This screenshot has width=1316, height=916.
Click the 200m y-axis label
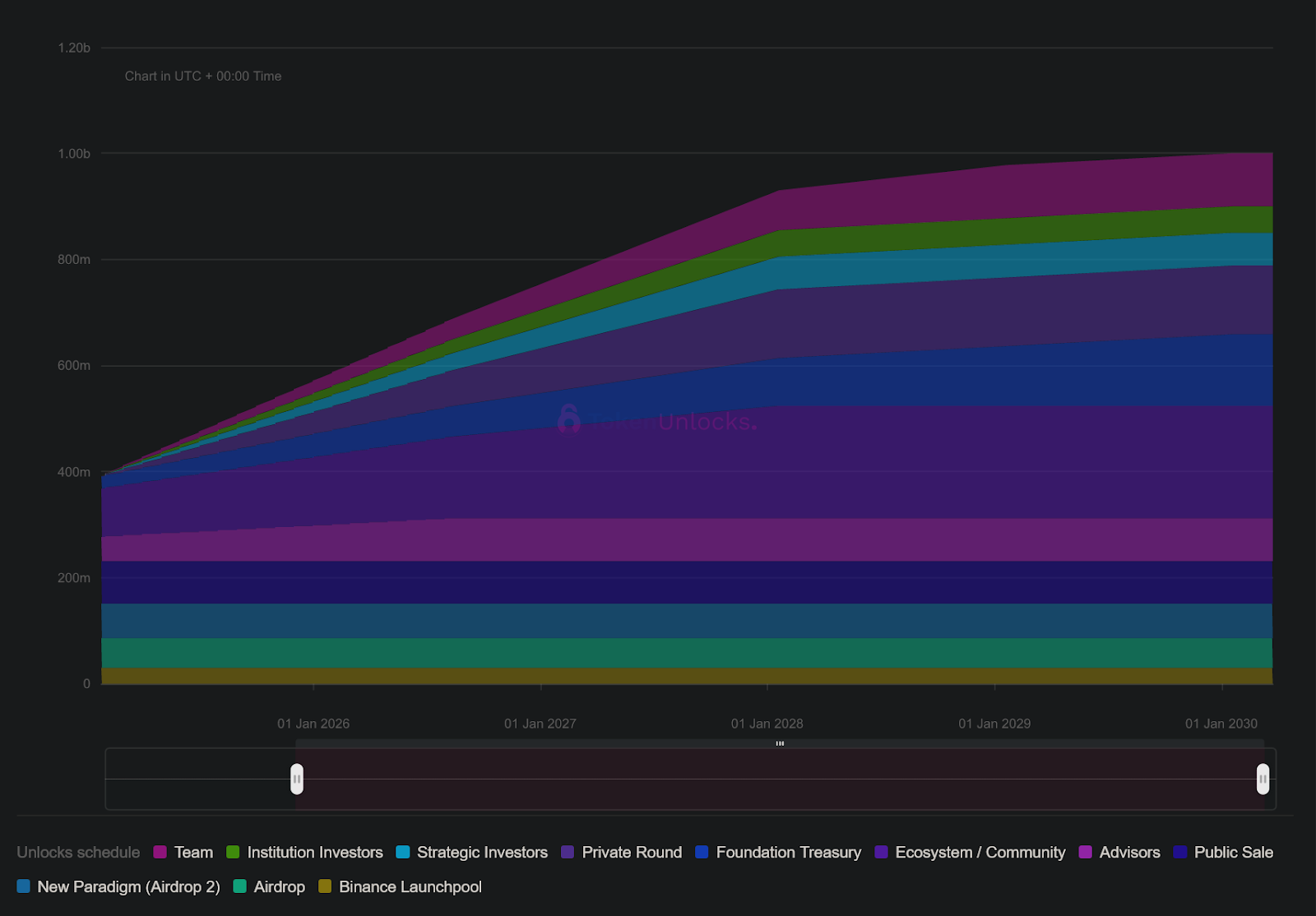click(x=74, y=578)
